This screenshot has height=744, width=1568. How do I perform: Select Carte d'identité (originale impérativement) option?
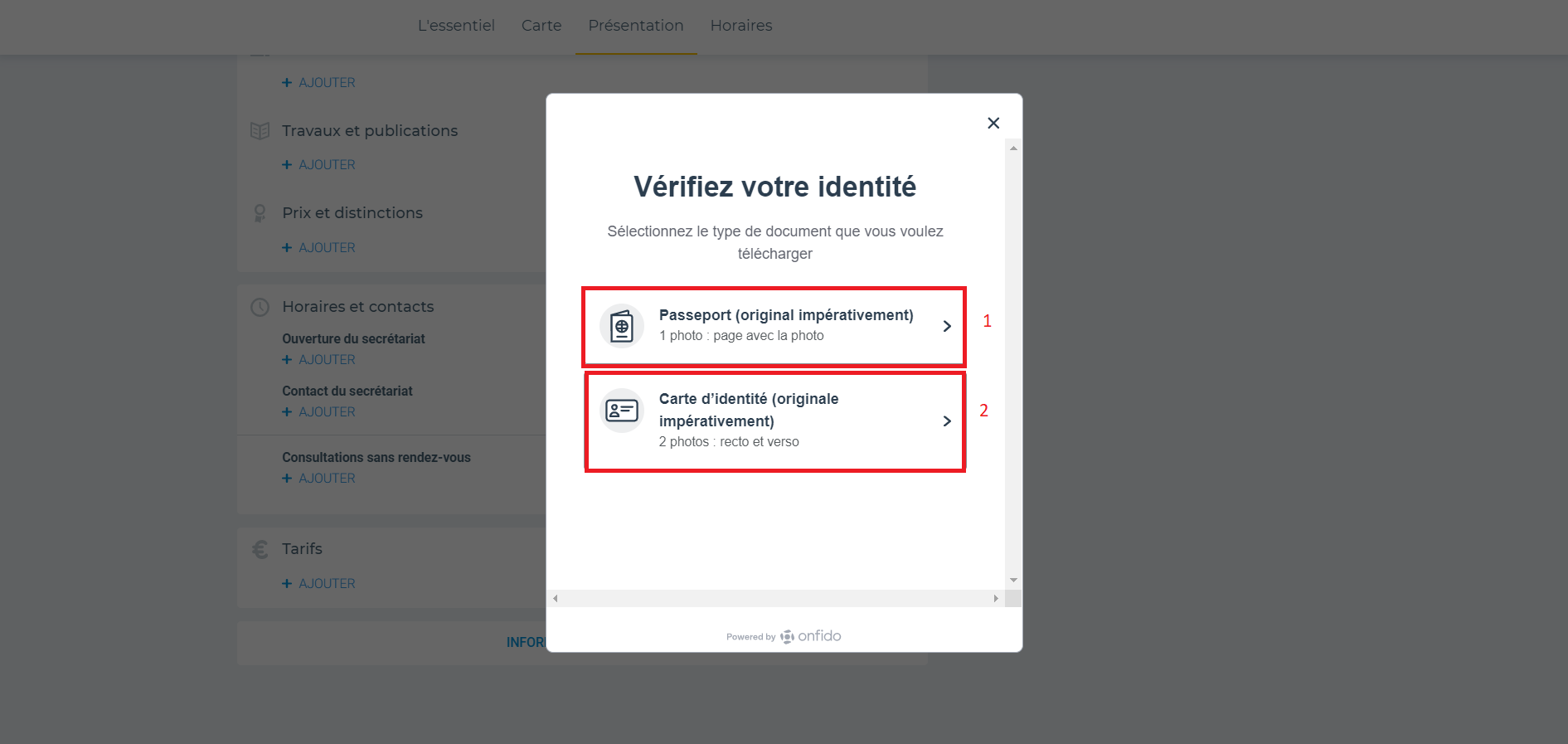point(774,421)
